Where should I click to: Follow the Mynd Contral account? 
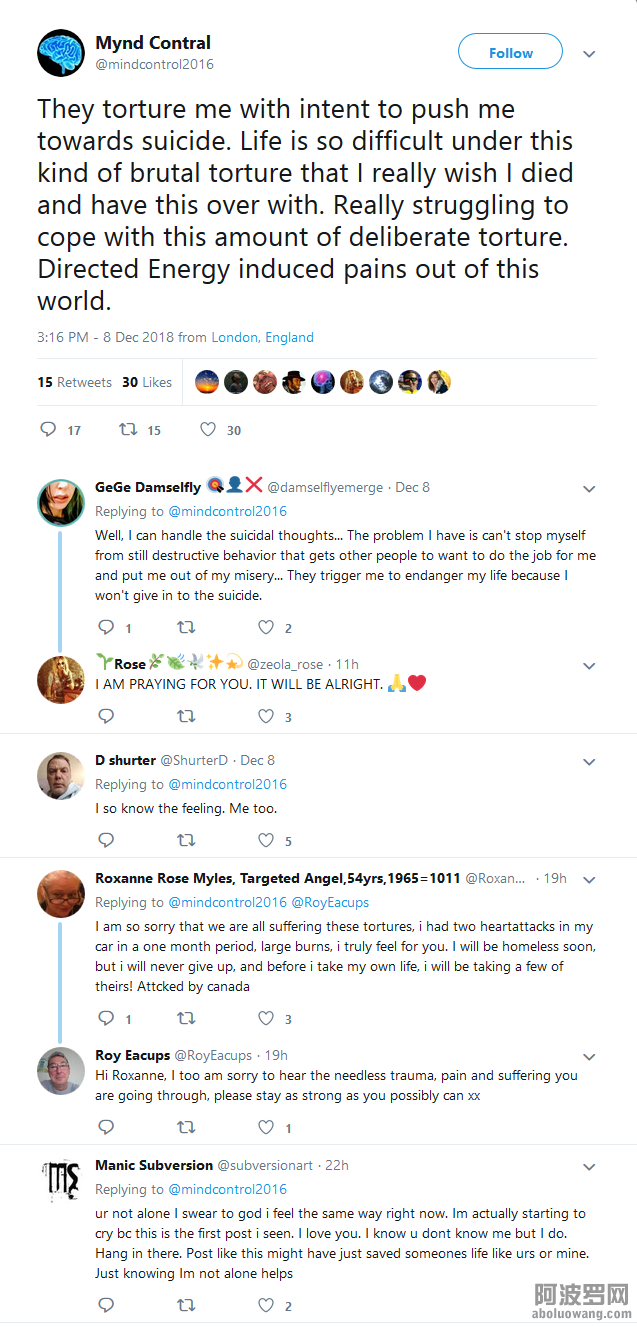click(x=510, y=53)
